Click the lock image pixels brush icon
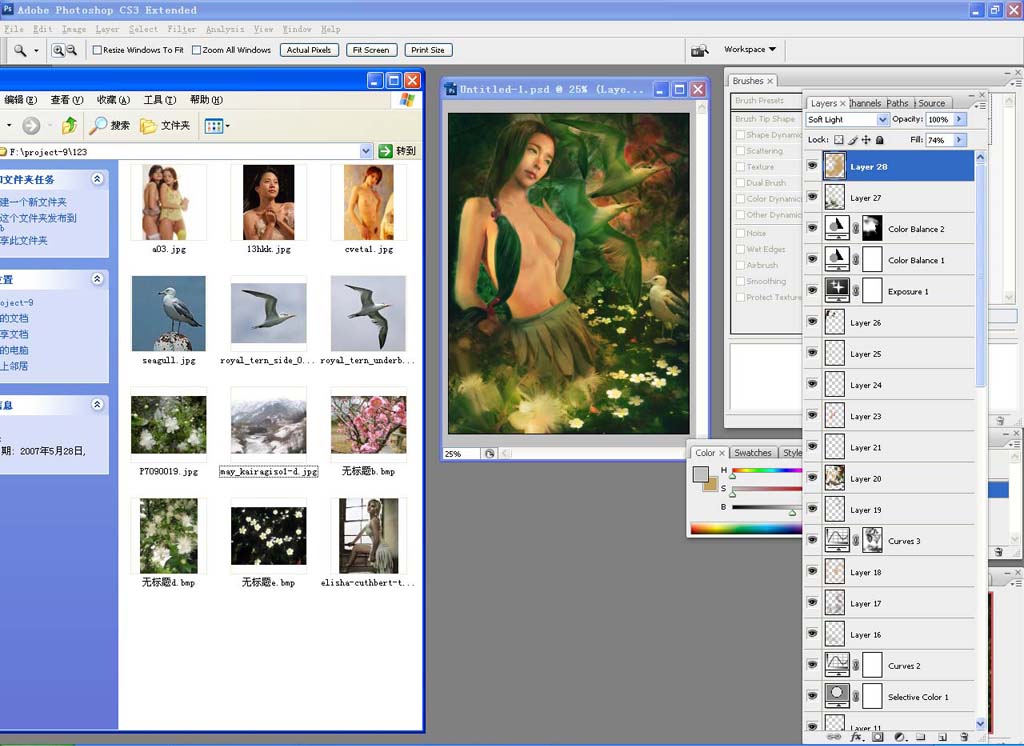 coord(853,140)
